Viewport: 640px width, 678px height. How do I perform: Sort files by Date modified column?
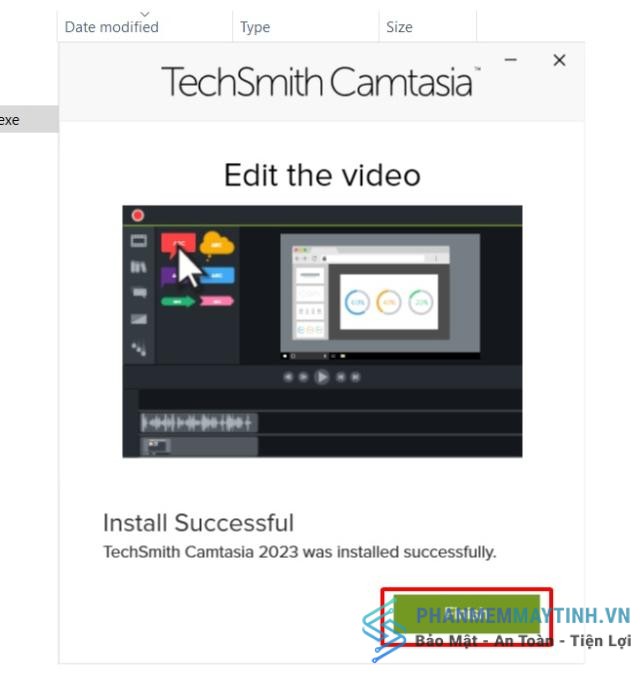(145, 27)
